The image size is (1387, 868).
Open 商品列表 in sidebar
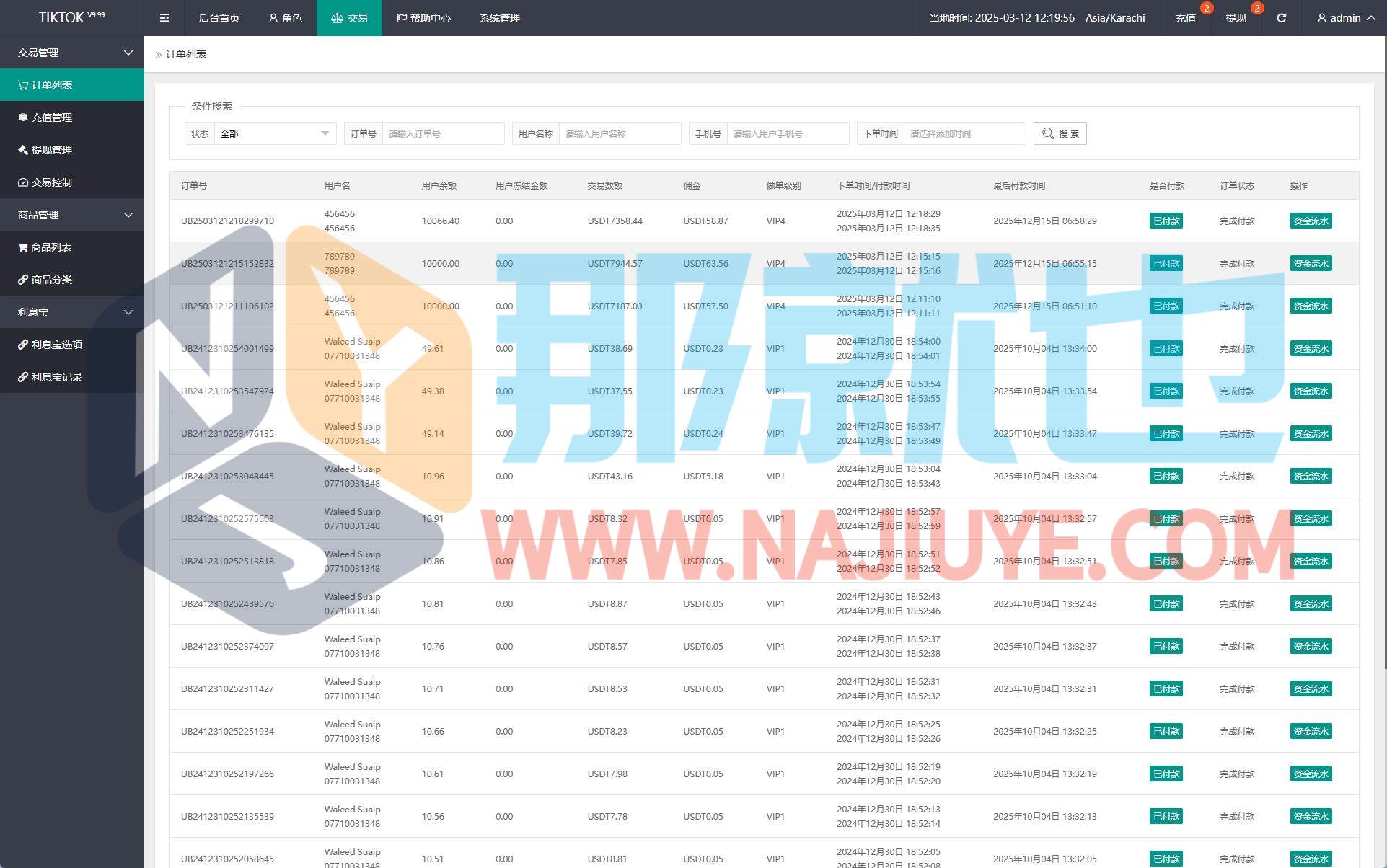[50, 247]
